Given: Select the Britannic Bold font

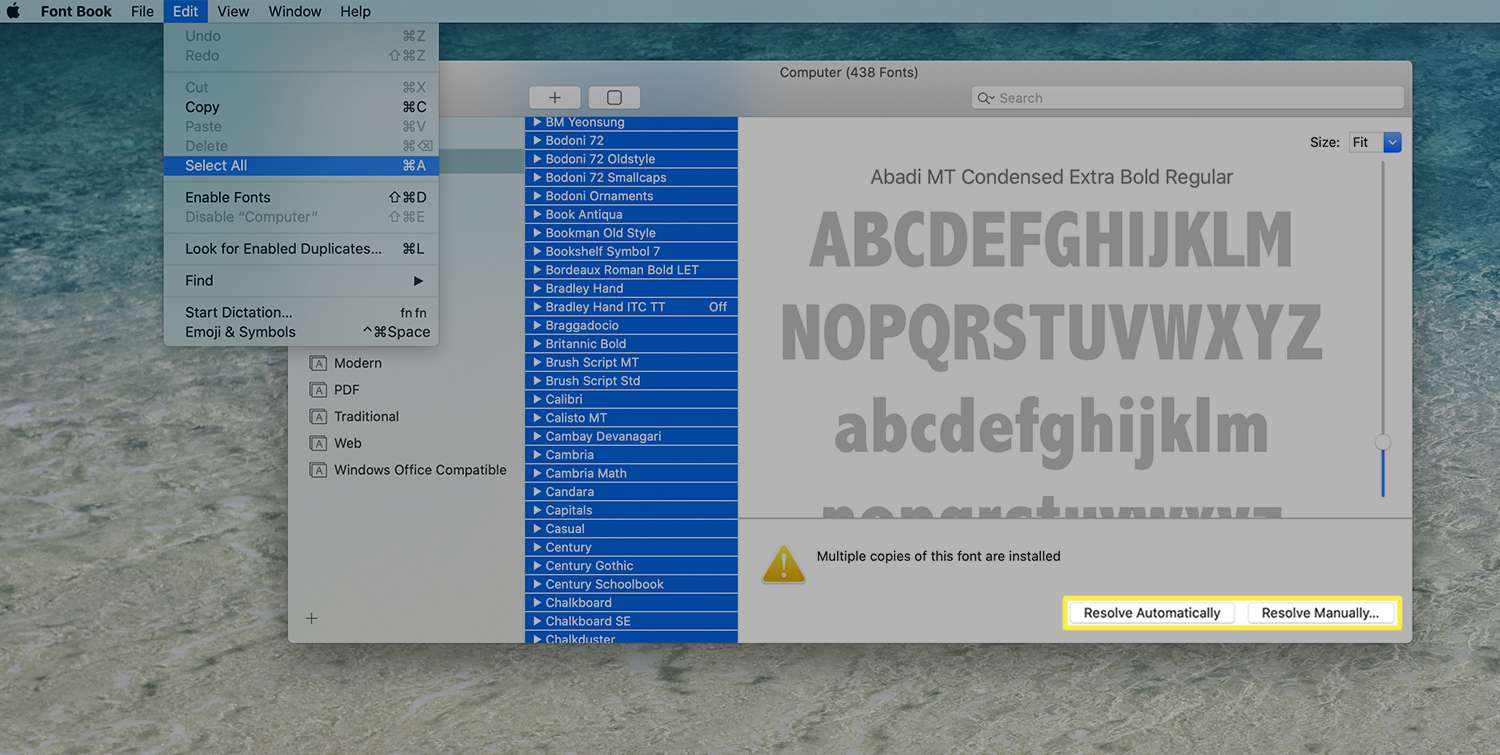Looking at the screenshot, I should (x=631, y=344).
